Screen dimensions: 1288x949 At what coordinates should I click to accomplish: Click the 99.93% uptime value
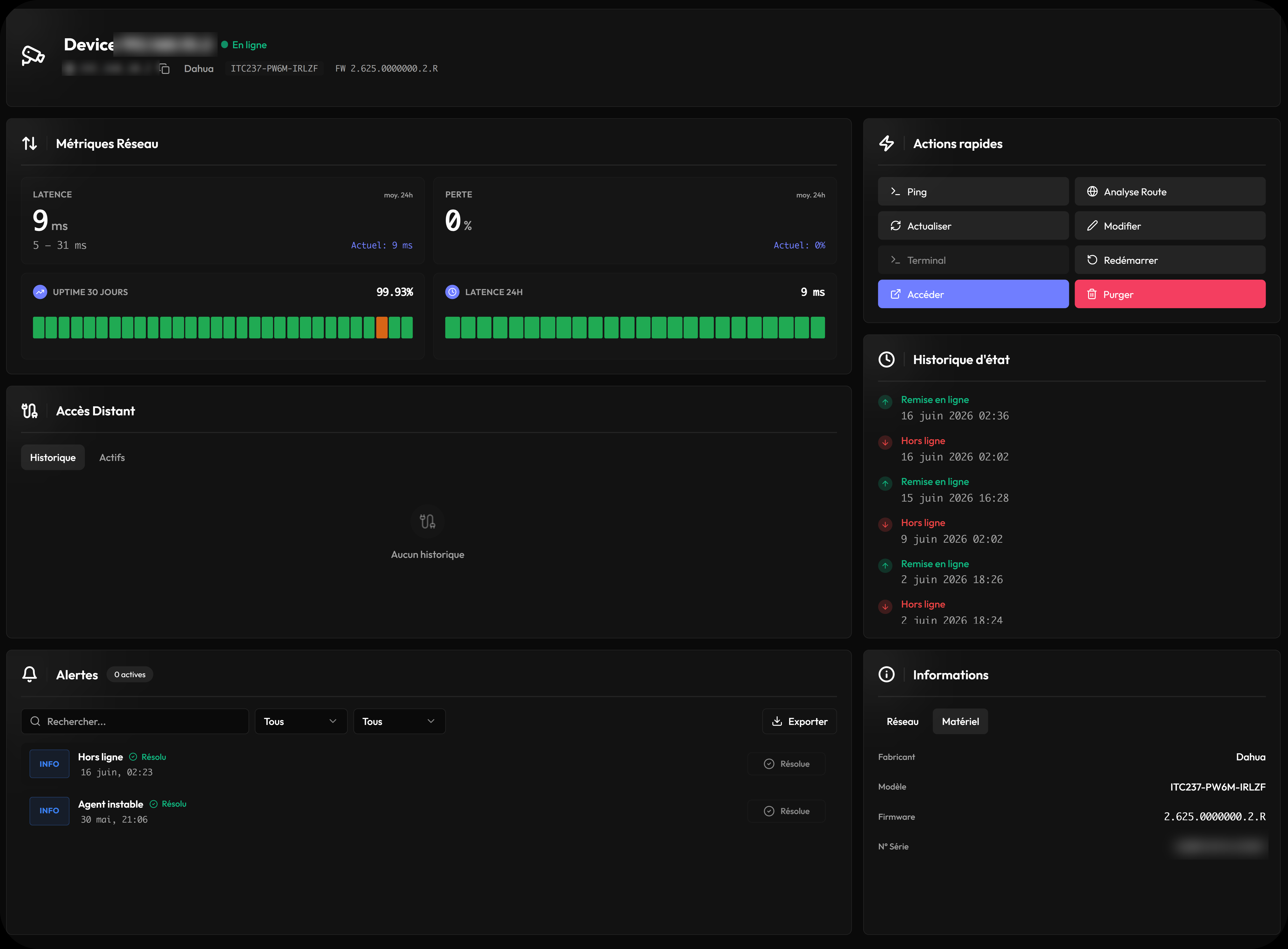click(x=395, y=292)
